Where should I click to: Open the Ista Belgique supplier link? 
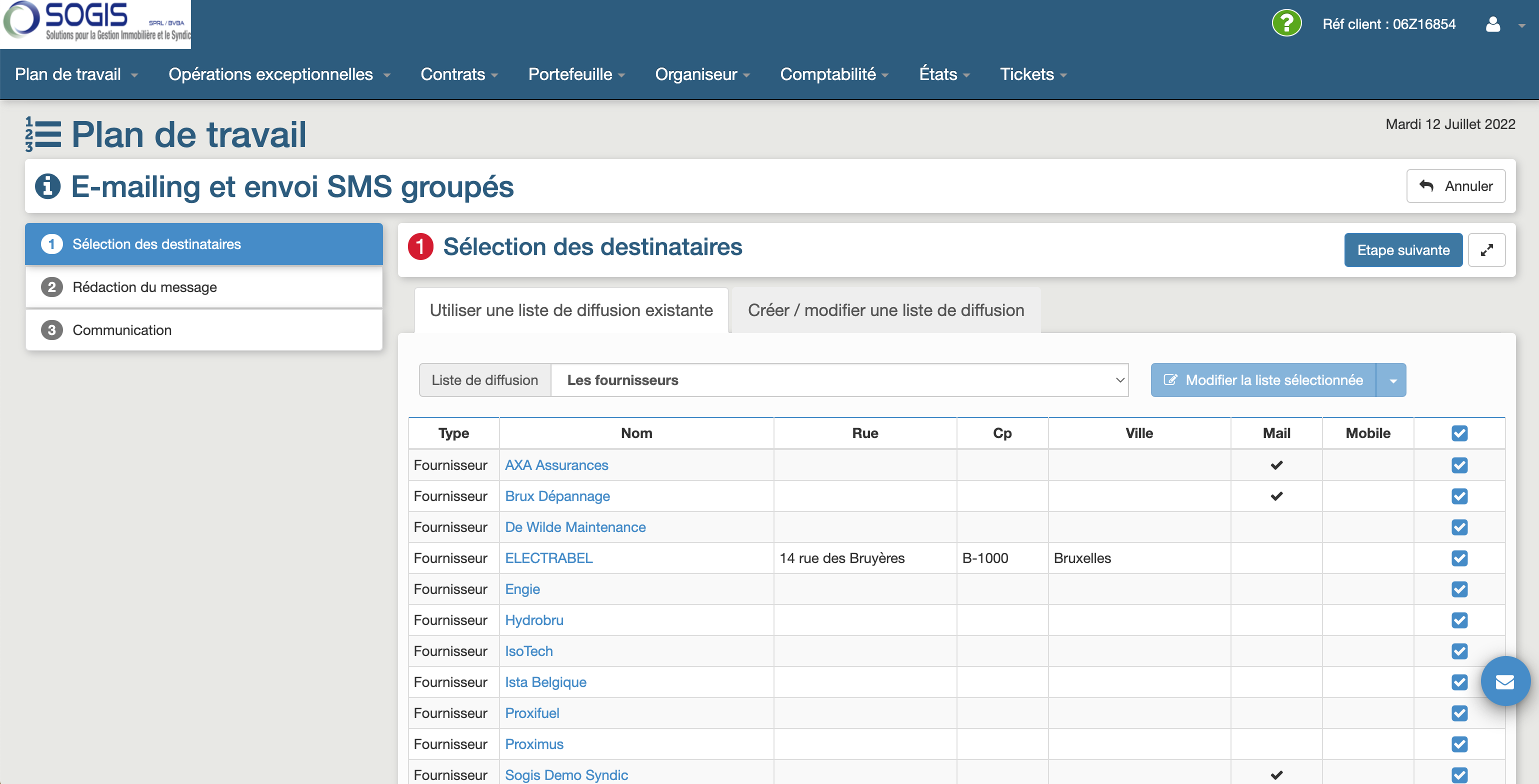[x=545, y=682]
